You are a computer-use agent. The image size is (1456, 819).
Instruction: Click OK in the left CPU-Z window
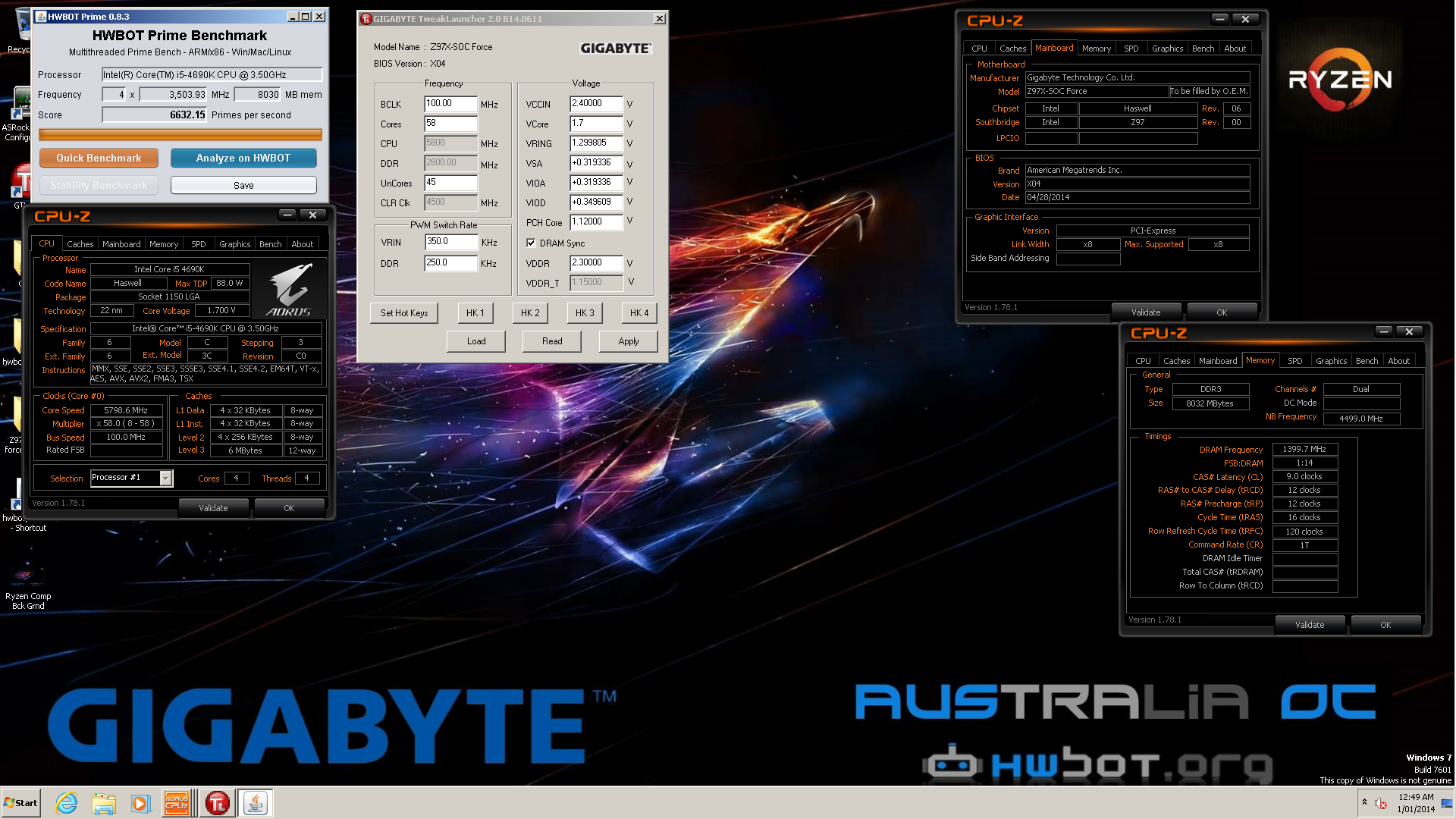pyautogui.click(x=289, y=508)
